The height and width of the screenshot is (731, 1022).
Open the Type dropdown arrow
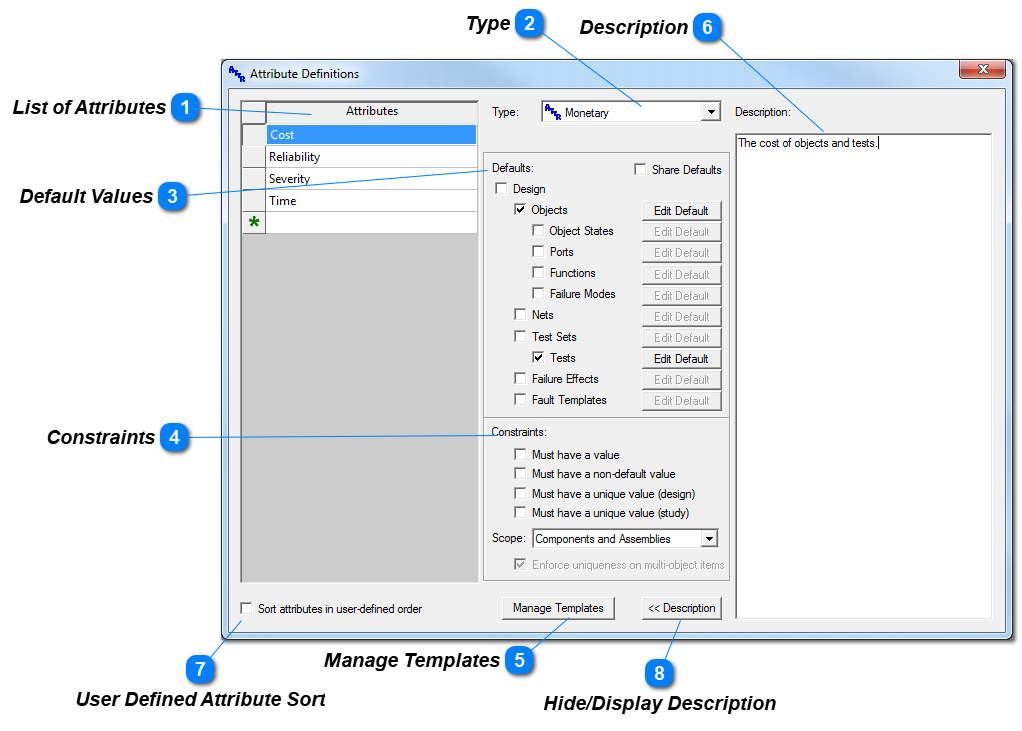[x=711, y=112]
